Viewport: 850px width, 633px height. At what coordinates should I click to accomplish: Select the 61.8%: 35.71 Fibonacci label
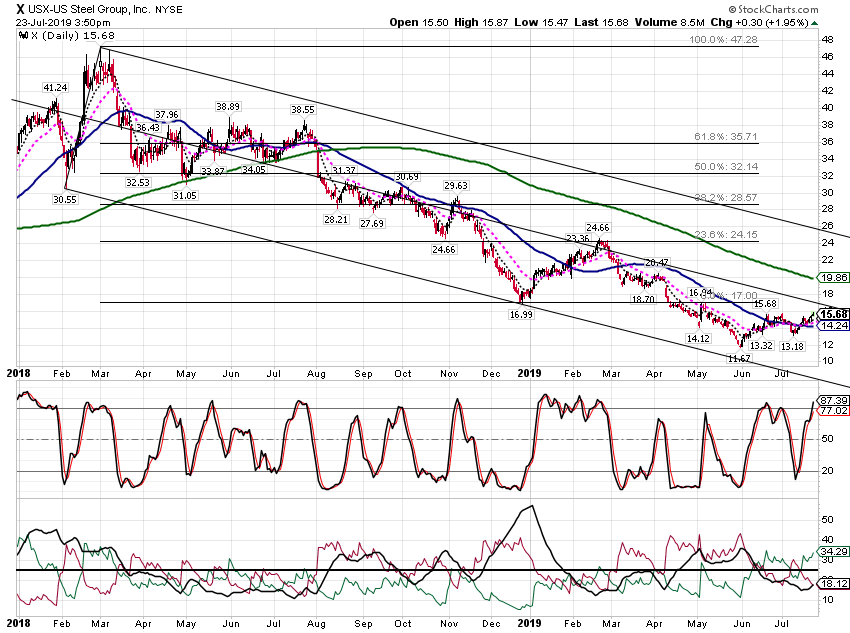[x=726, y=137]
